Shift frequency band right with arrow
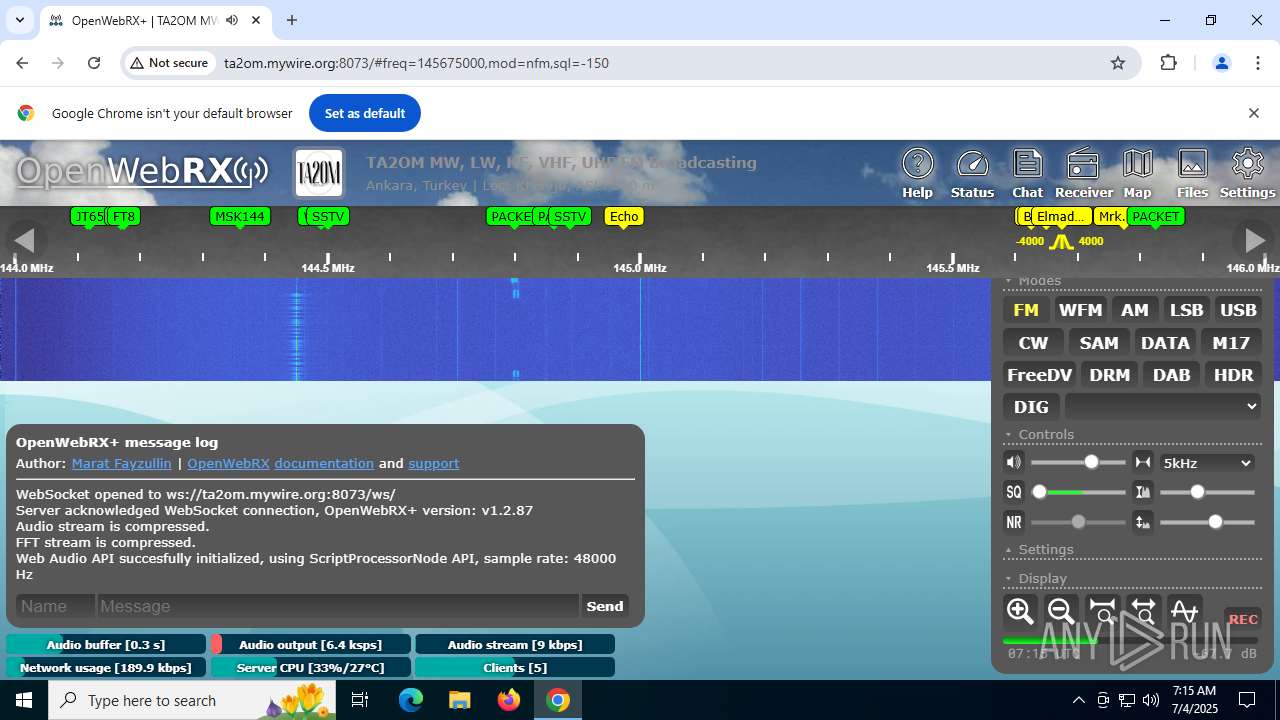Viewport: 1280px width, 720px height. (1254, 240)
